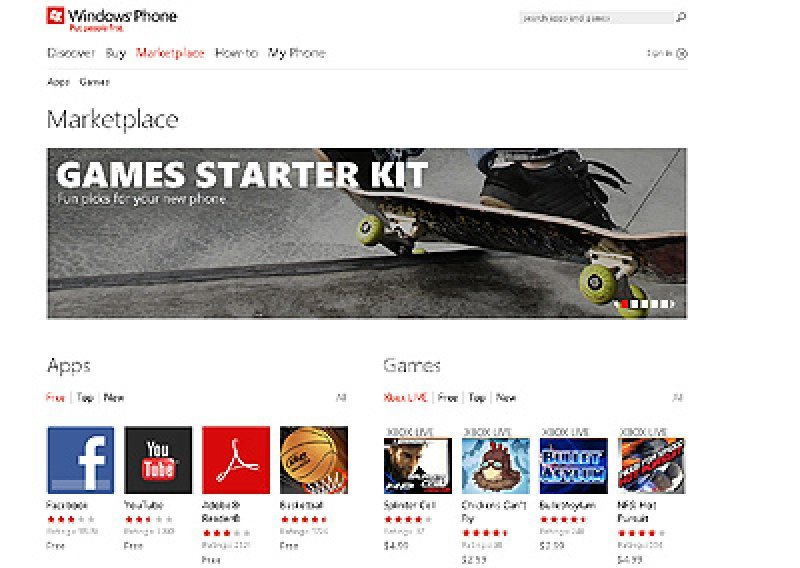The height and width of the screenshot is (568, 800).
Task: Open the Facebook app tile
Action: click(81, 460)
